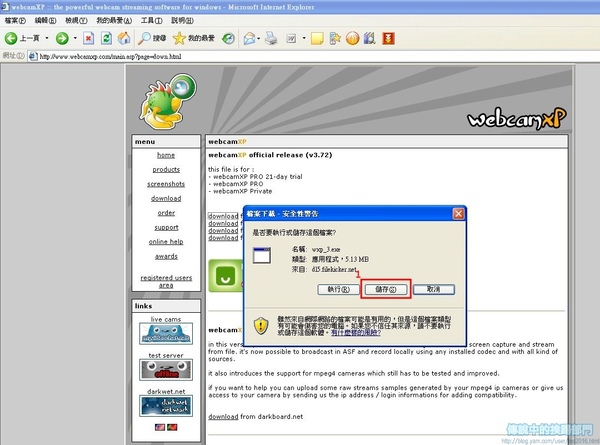Close the file download security warning dialog
600x445 pixels.
pos(458,214)
